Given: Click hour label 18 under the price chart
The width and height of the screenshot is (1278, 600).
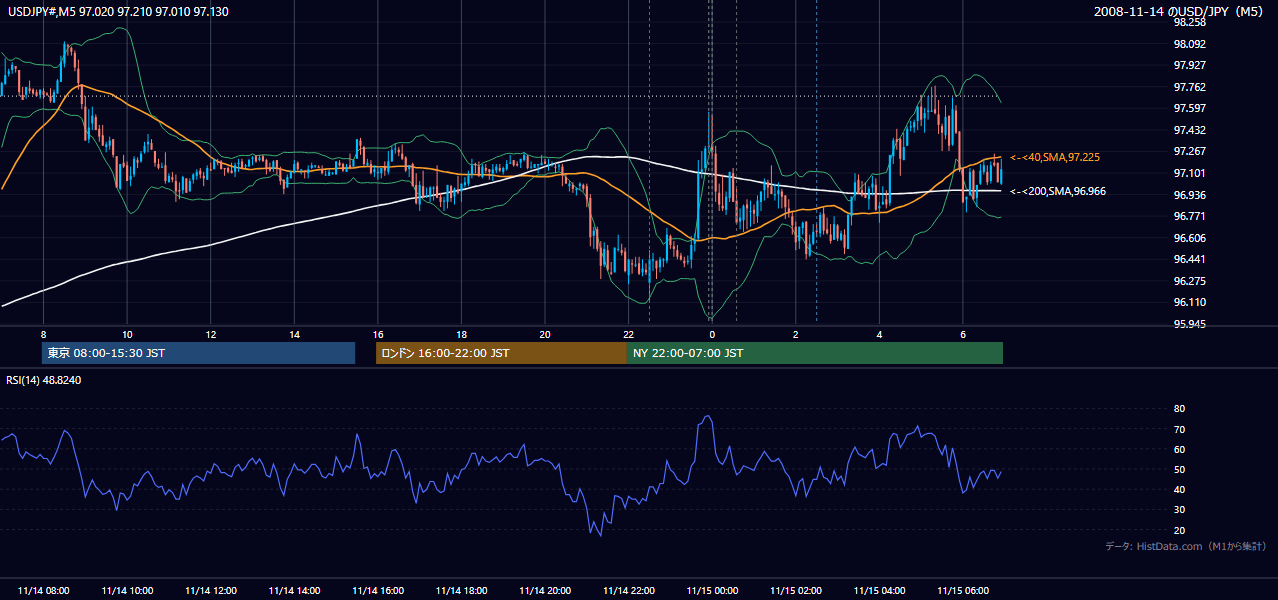Looking at the screenshot, I should coord(461,334).
